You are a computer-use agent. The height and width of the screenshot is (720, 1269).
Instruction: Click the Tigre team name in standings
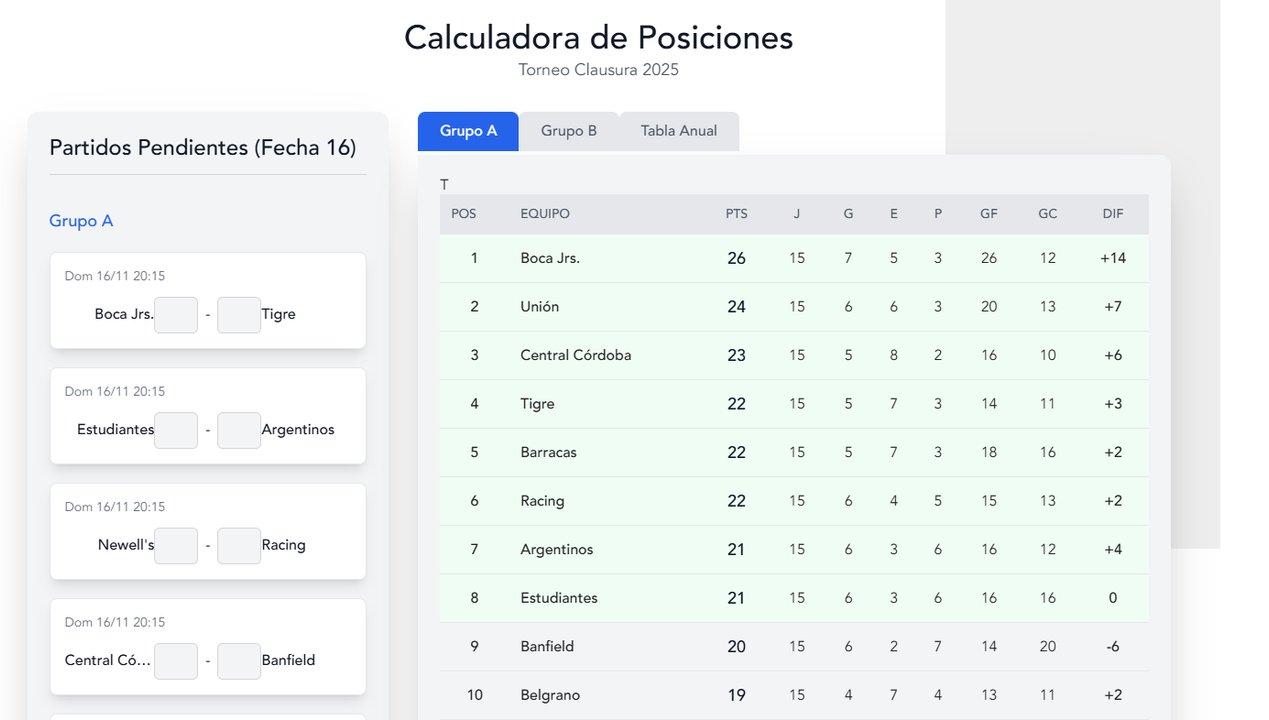(x=537, y=403)
